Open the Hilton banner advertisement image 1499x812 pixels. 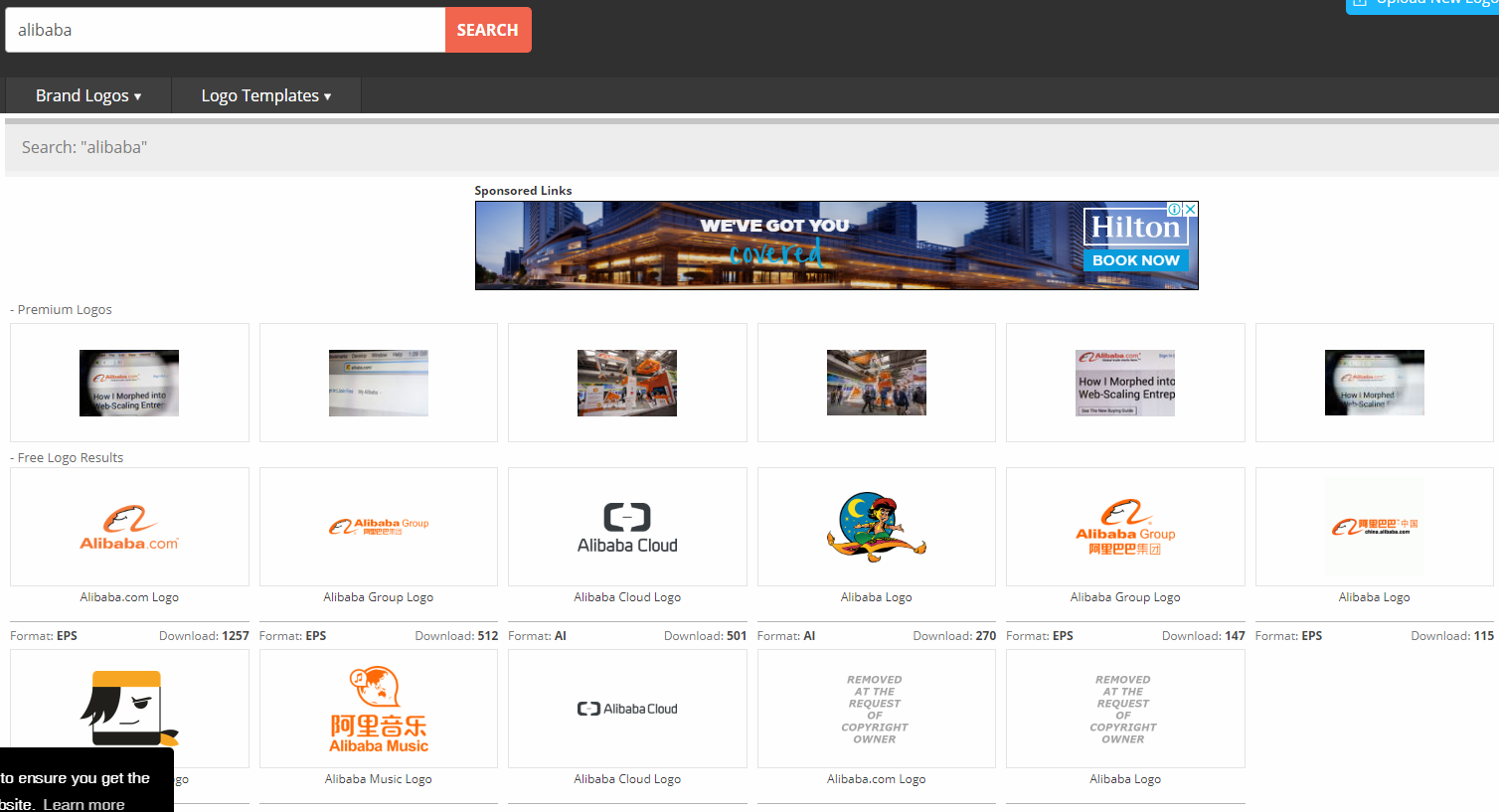(837, 245)
